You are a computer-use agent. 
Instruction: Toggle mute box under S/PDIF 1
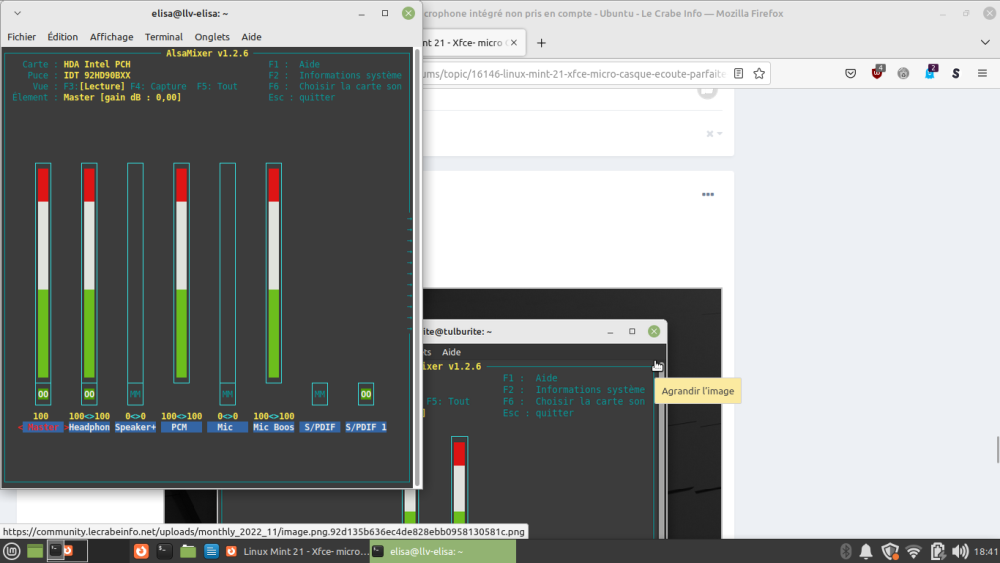366,394
